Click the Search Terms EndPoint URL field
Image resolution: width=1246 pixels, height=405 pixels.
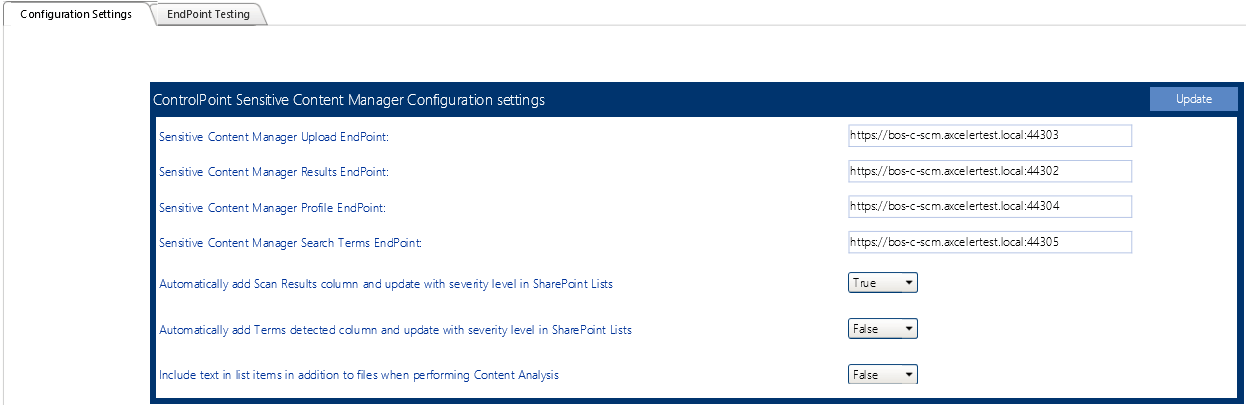pos(989,242)
